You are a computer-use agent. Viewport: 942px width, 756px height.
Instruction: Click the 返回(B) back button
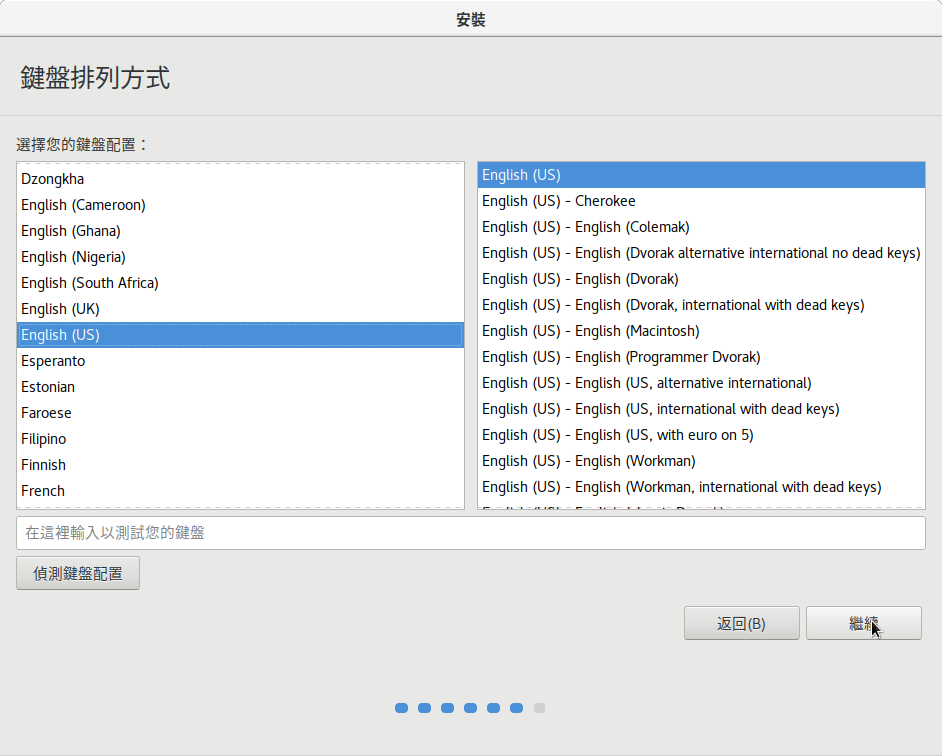(741, 623)
